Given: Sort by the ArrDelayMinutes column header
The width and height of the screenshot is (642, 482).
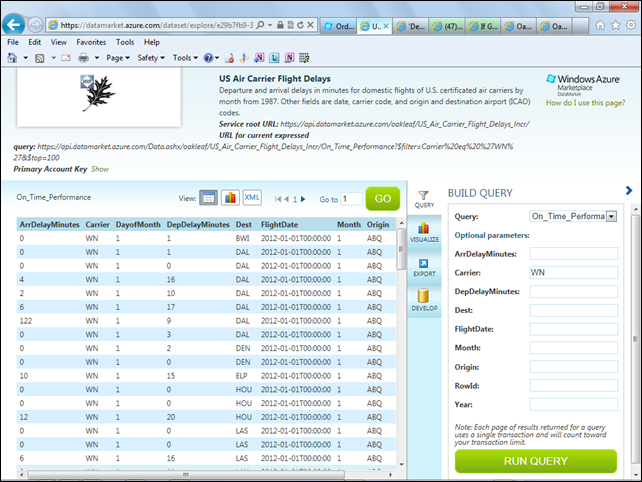Looking at the screenshot, I should (x=50, y=224).
